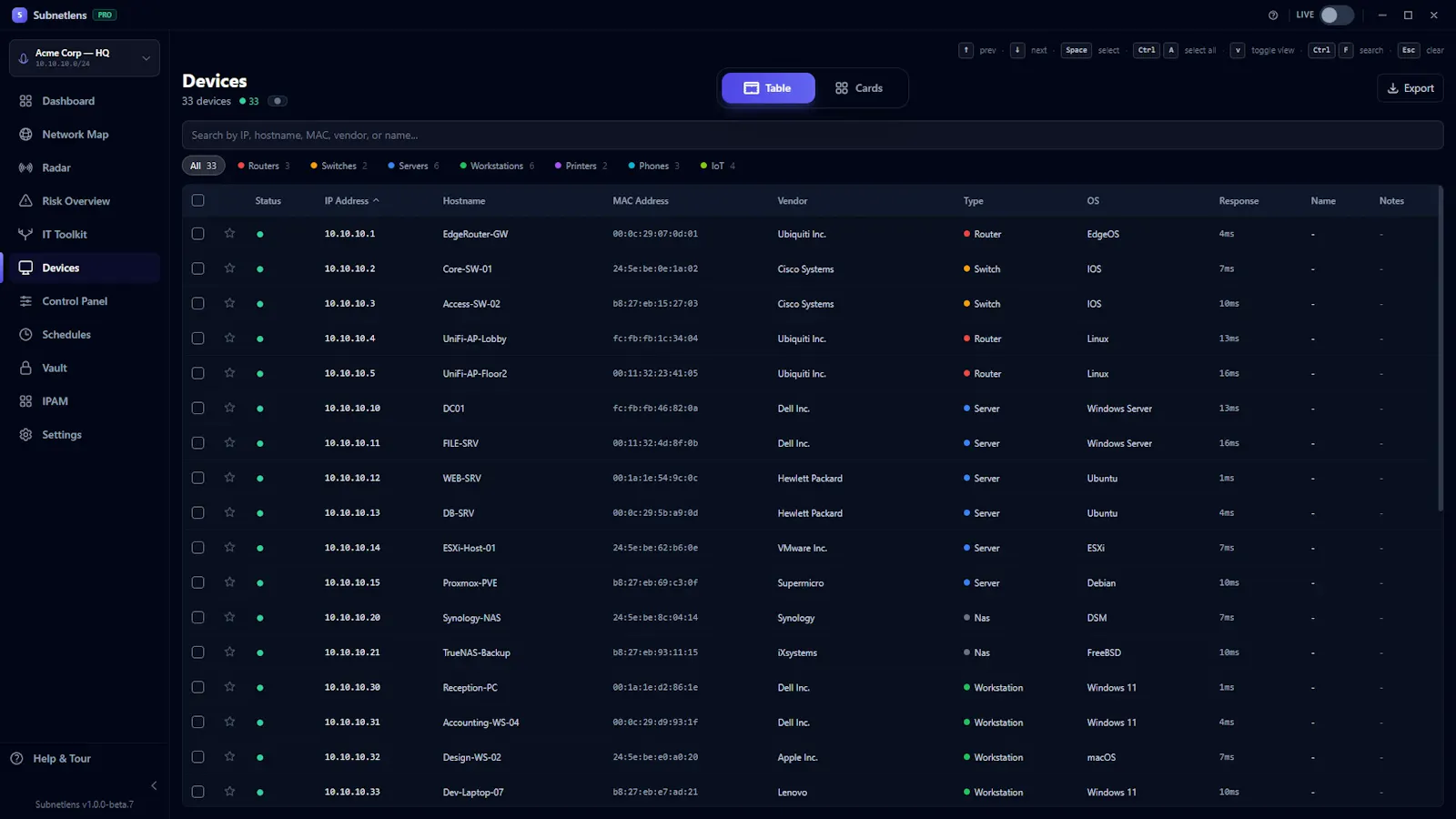Favorite the Synology-NAS device star
Image resolution: width=1456 pixels, height=819 pixels.
229,617
